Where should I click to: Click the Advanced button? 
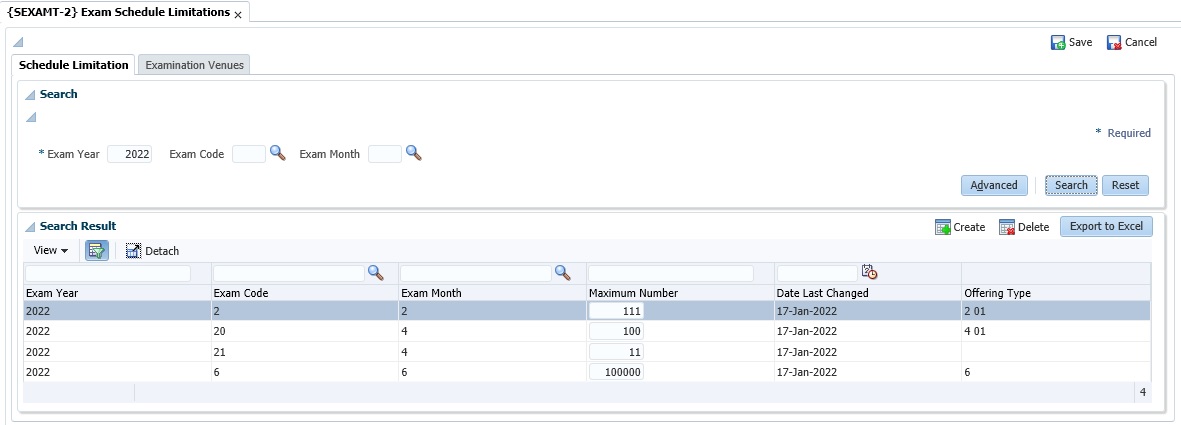[x=994, y=185]
